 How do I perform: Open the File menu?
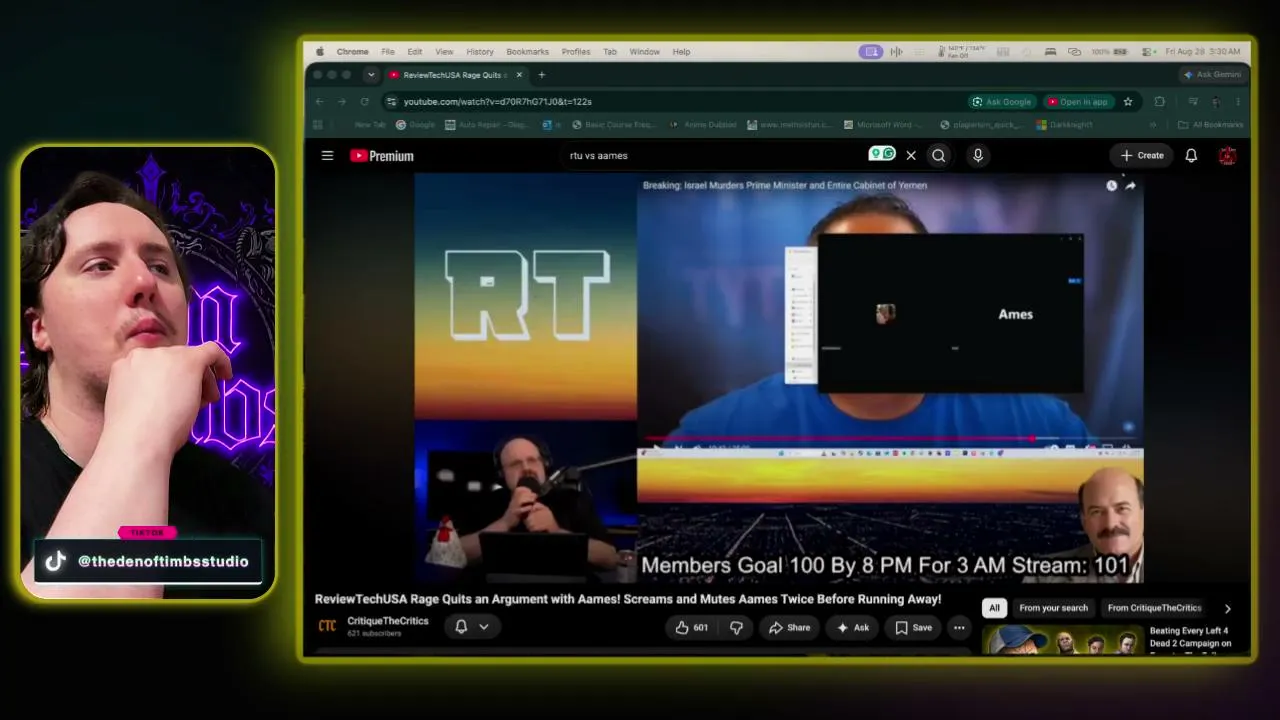(387, 52)
